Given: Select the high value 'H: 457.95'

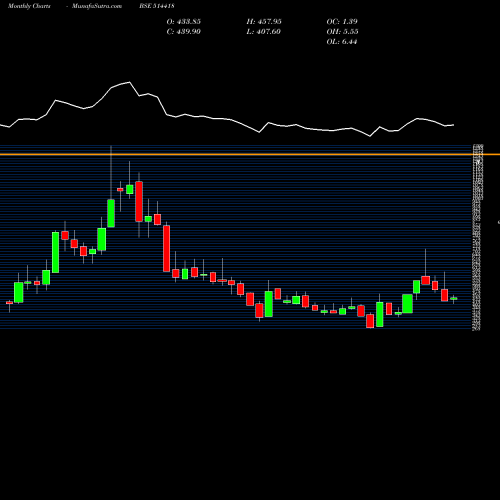Looking at the screenshot, I should click(264, 22).
